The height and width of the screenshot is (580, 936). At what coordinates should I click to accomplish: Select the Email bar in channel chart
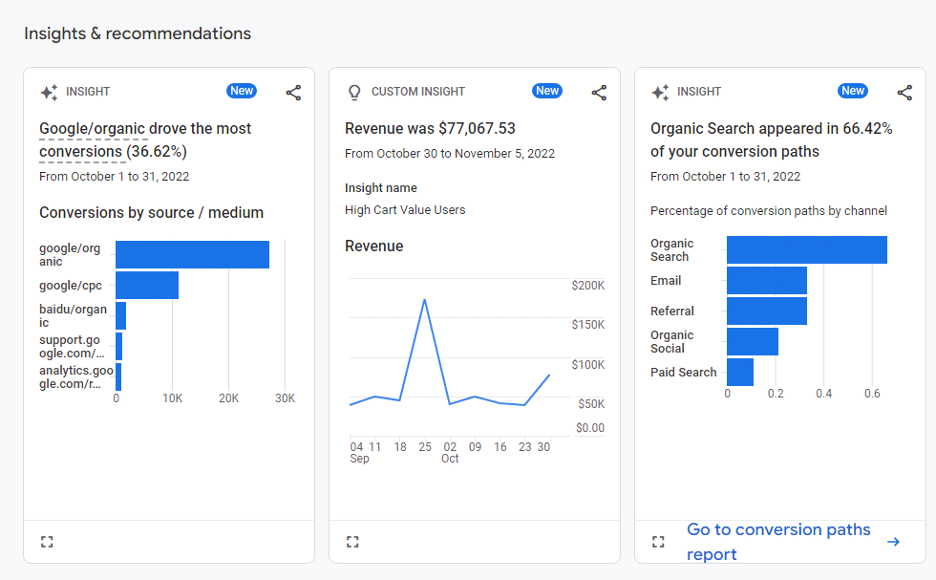(767, 280)
